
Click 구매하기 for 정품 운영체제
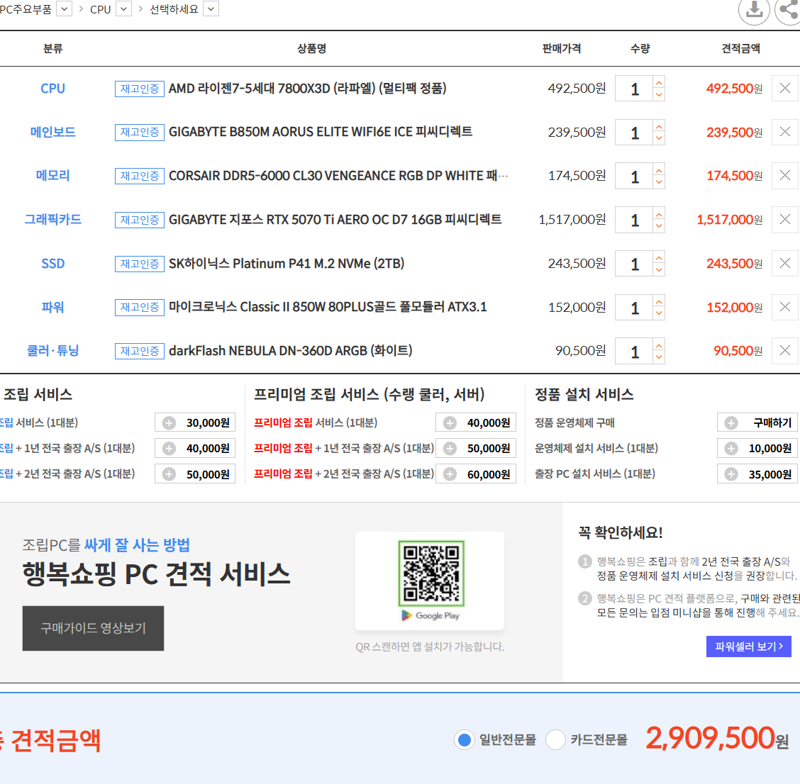tap(757, 423)
